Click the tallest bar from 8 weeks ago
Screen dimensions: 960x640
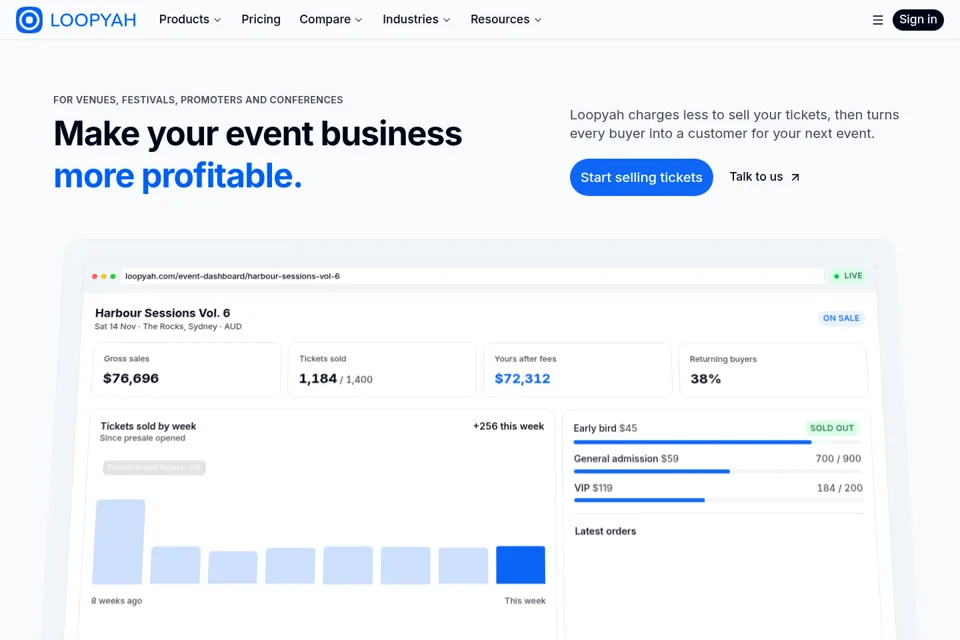click(x=119, y=541)
